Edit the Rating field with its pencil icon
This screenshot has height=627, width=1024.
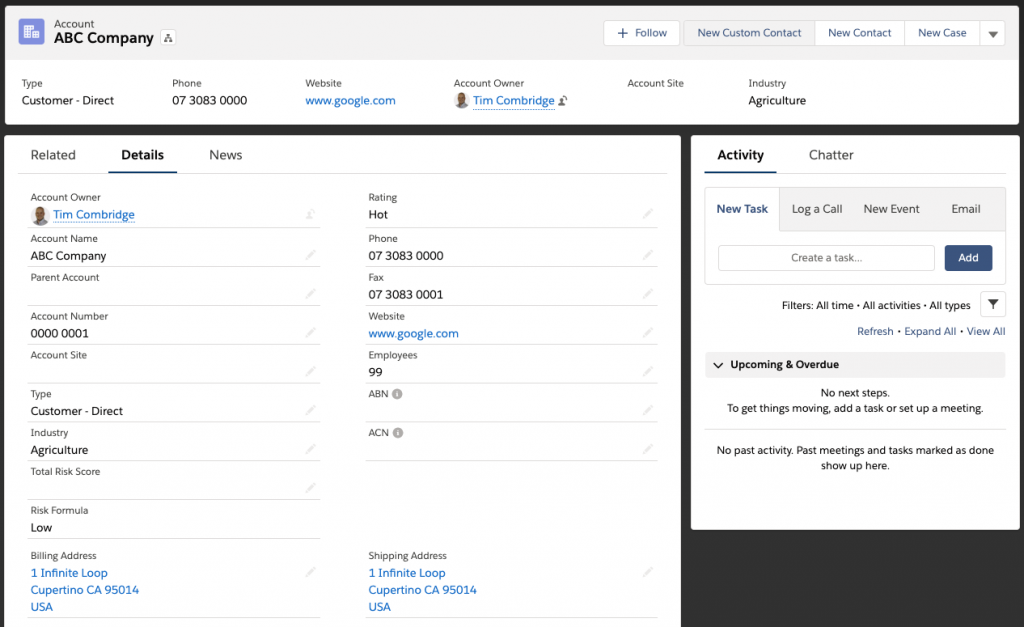648,211
